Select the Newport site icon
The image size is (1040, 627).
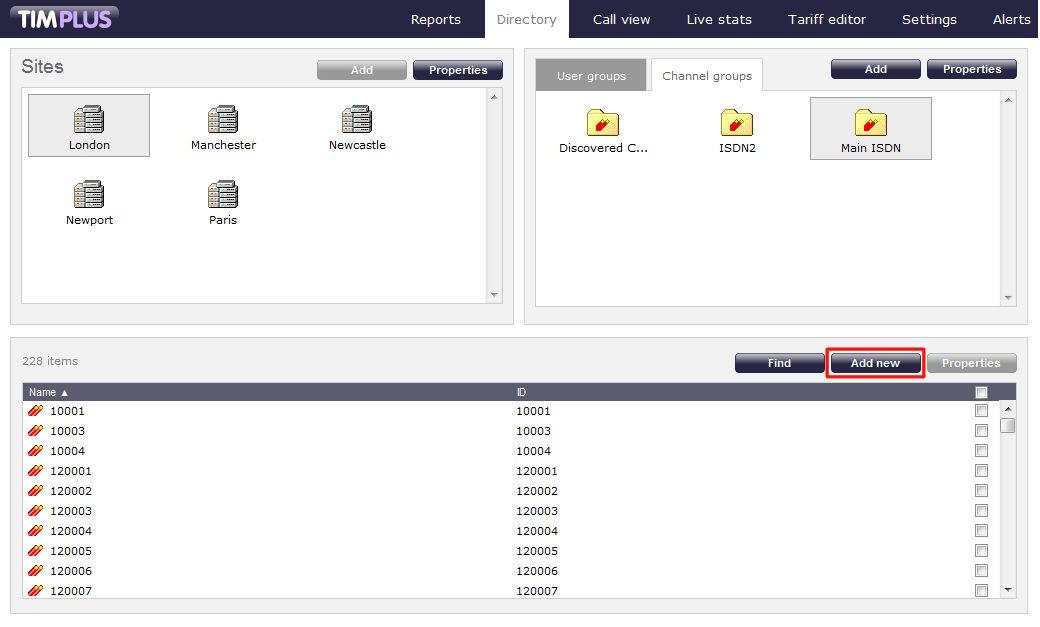[x=89, y=196]
